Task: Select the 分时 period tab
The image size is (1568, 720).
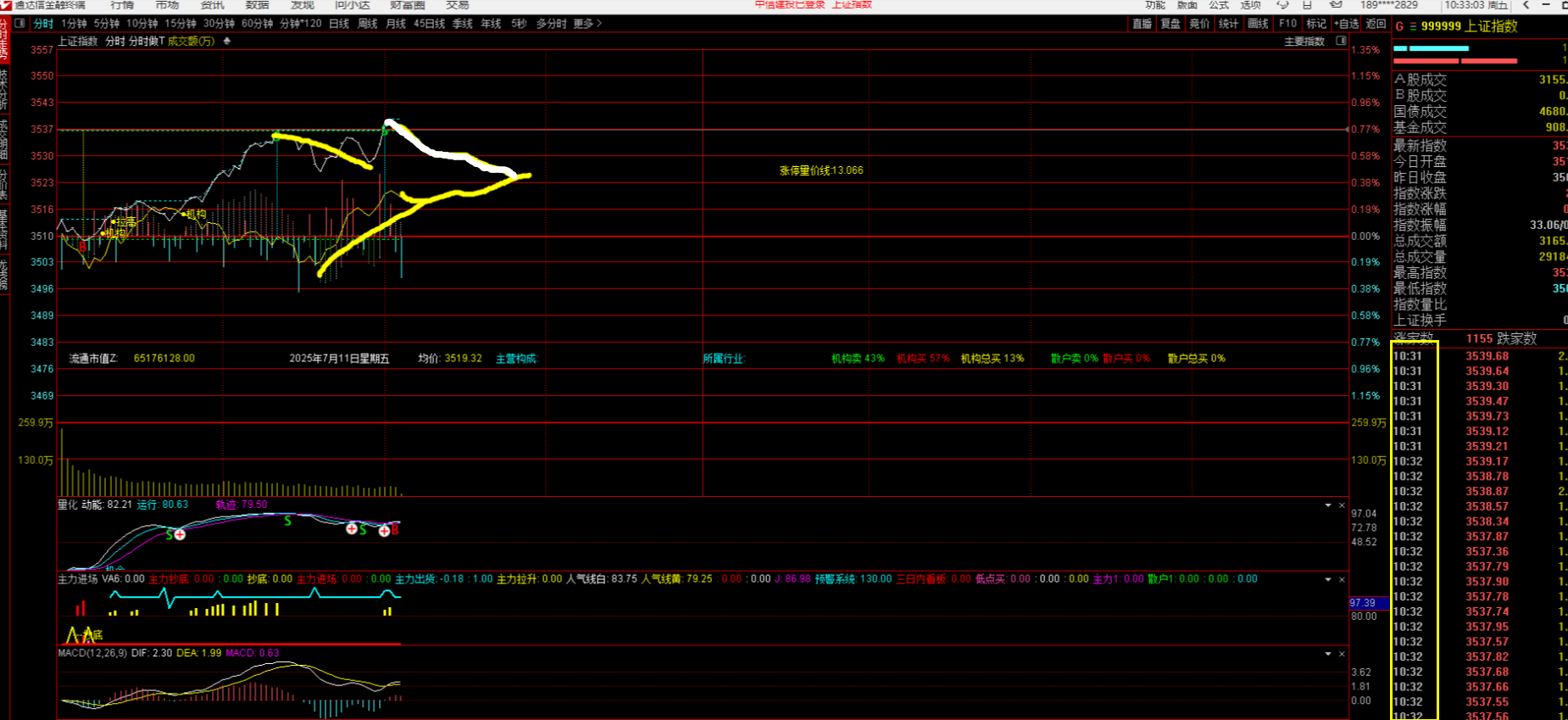Action: (43, 24)
